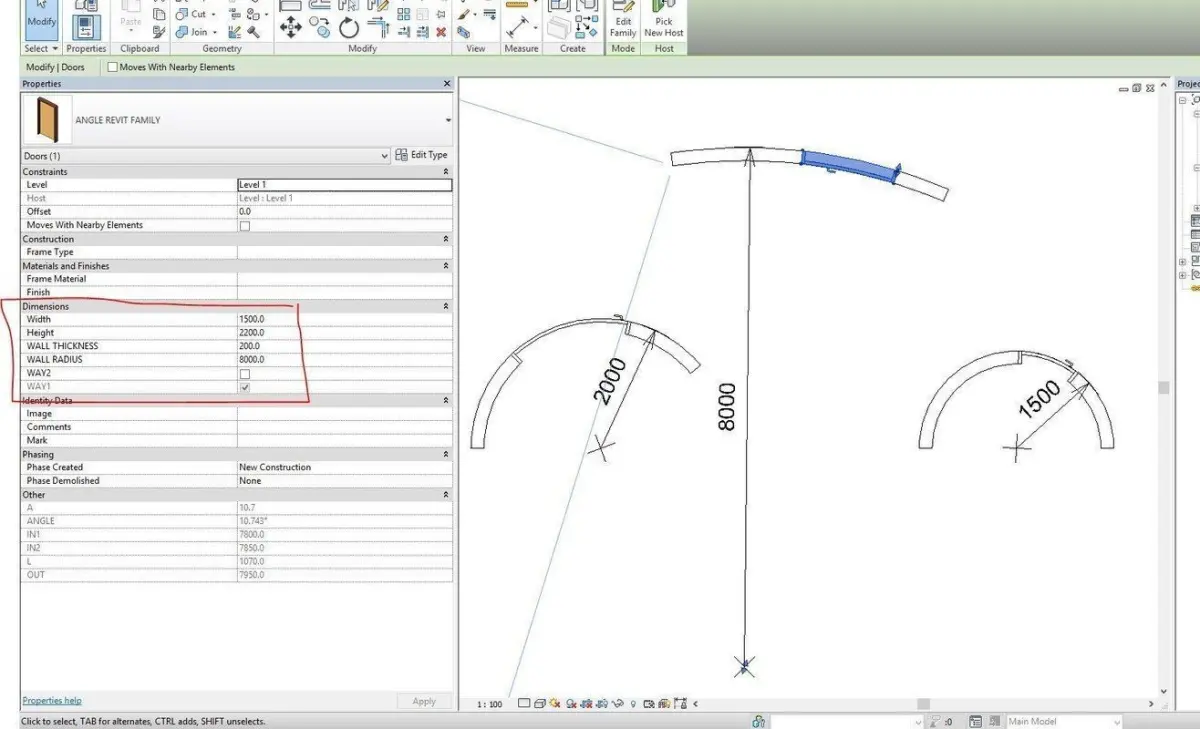Open the Main Model design options dropdown
Viewport: 1200px width, 729px height.
[x=1115, y=721]
